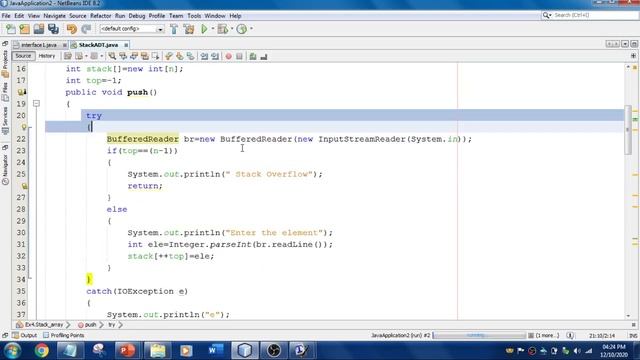Click Toggle Rectangular Selection icon
This screenshot has width=640, height=360.
point(156,56)
